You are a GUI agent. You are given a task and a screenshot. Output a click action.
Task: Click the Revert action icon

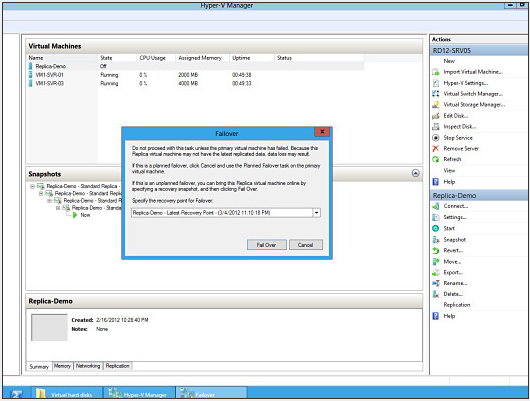tap(436, 251)
